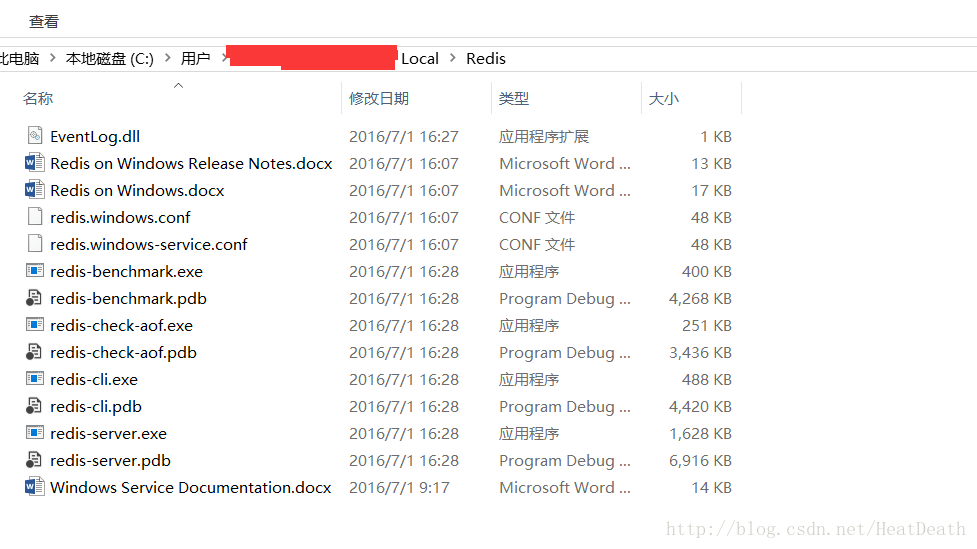Sort files by the 大小 column header

pos(664,98)
